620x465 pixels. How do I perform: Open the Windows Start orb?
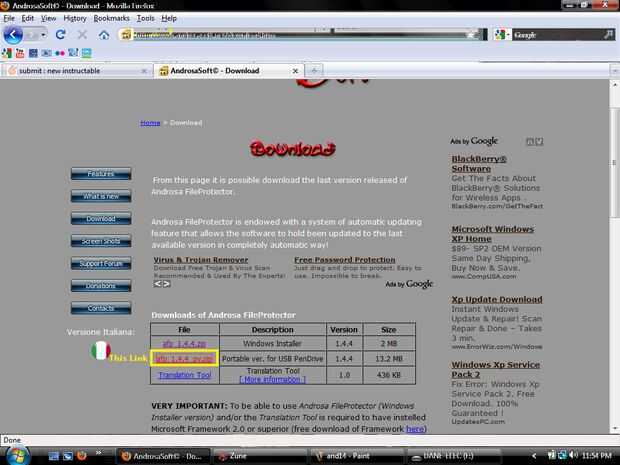tap(17, 456)
